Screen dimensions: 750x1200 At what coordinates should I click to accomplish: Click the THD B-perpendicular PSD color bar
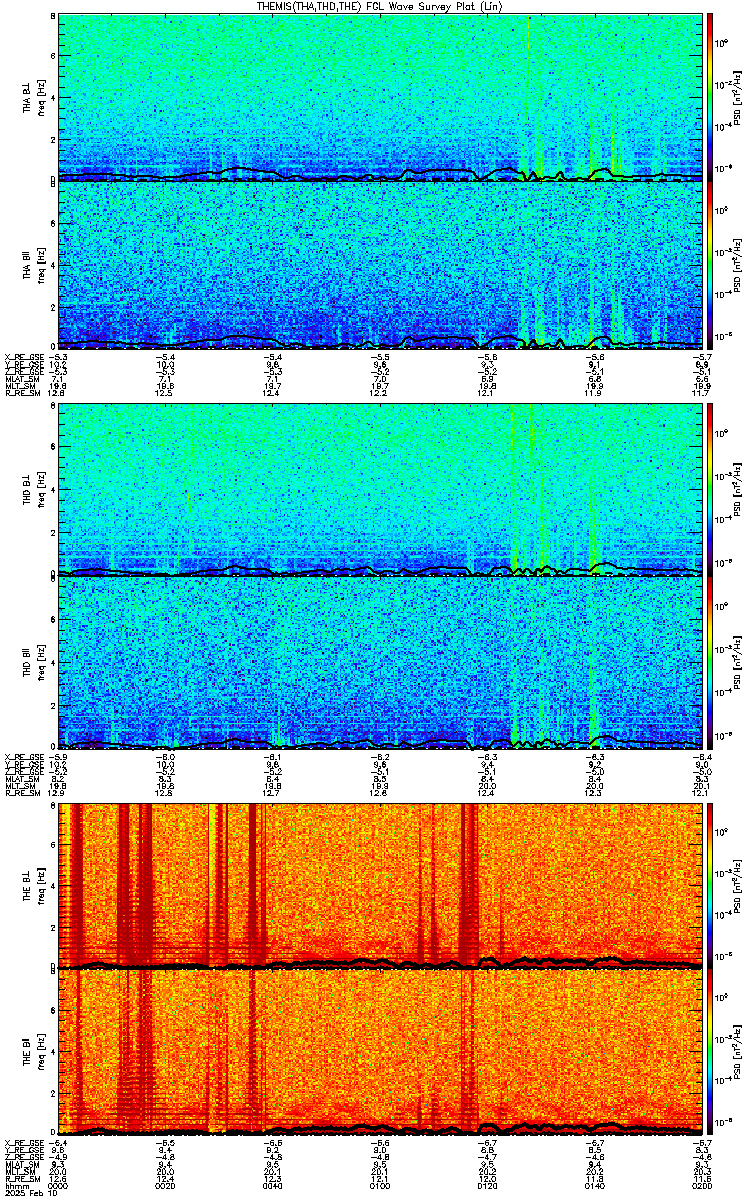[x=710, y=491]
